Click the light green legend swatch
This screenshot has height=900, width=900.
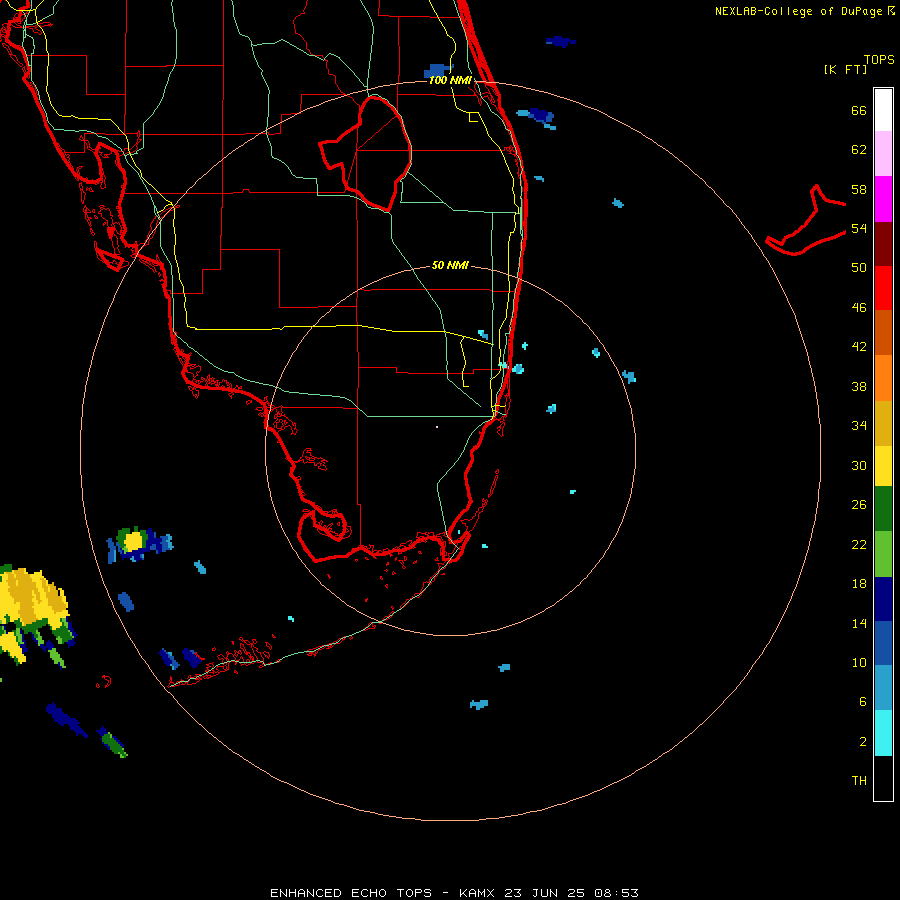click(883, 554)
